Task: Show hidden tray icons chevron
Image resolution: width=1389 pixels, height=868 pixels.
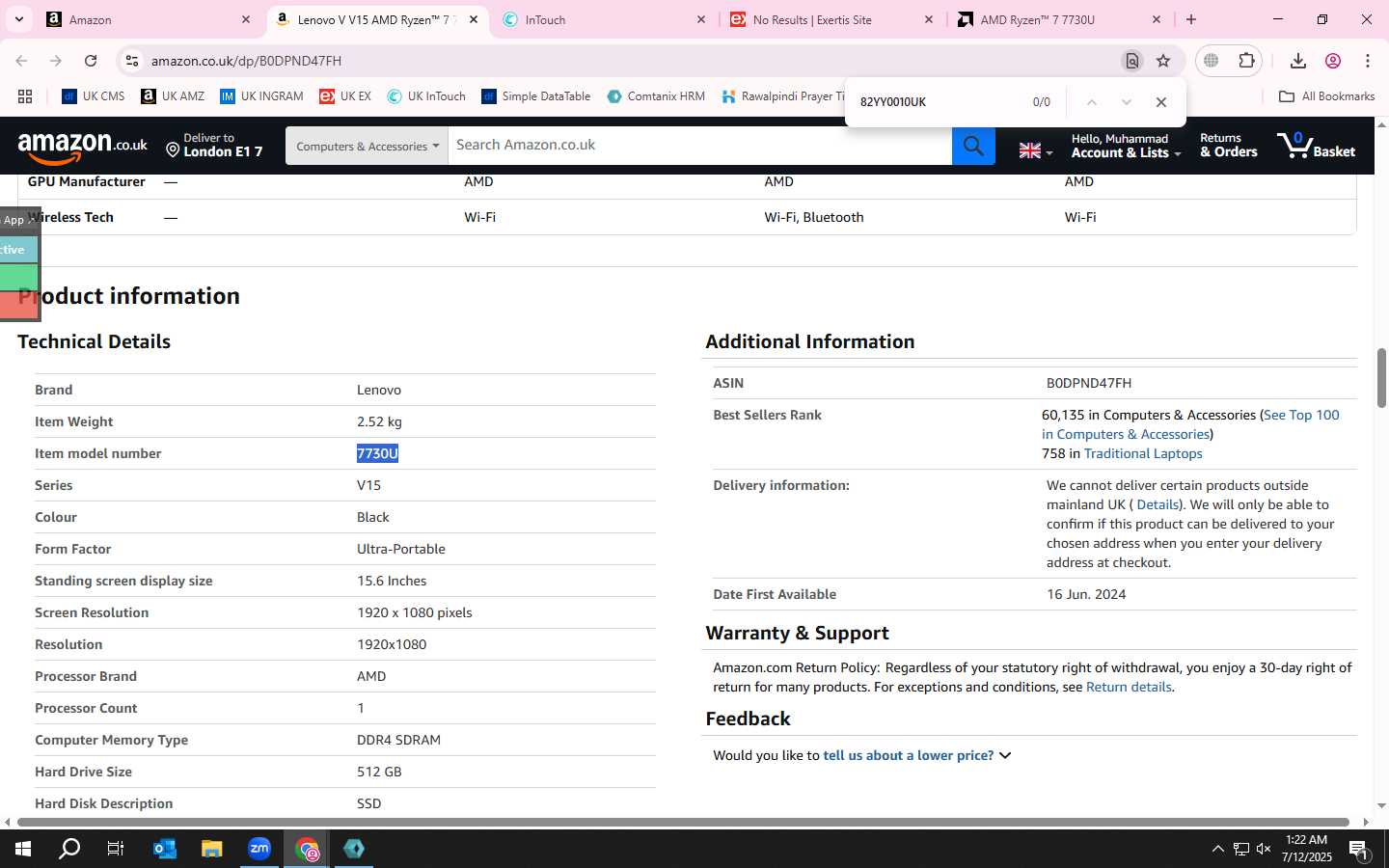Action: (1217, 849)
